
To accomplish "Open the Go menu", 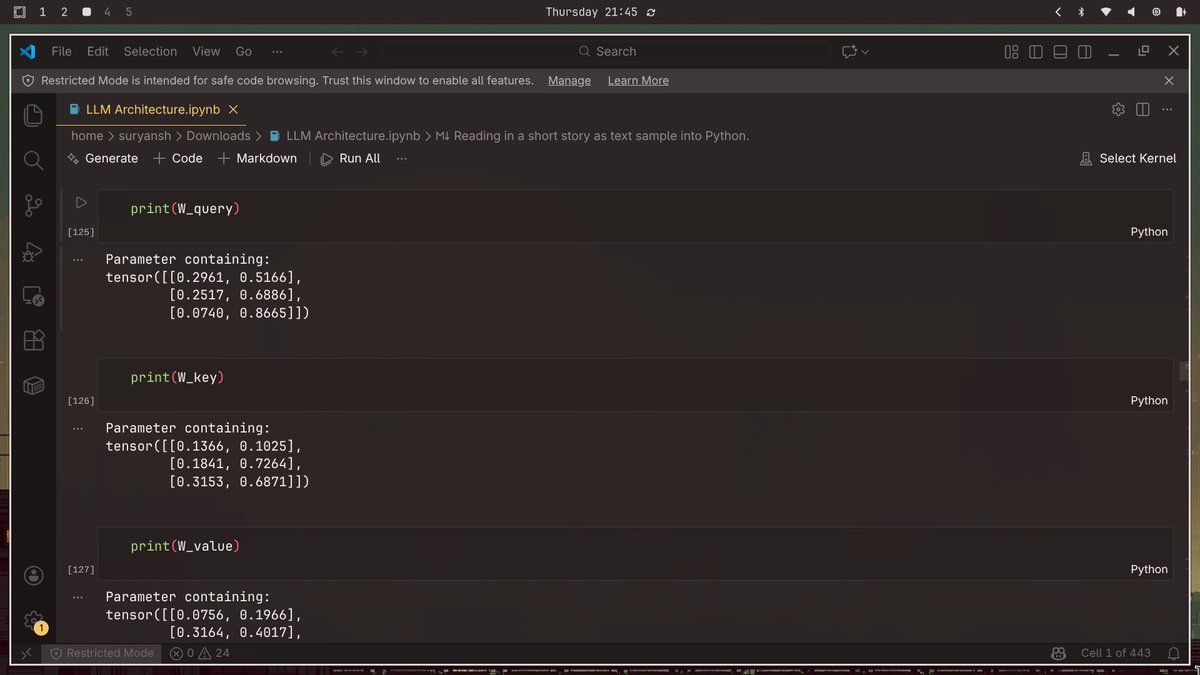I will coord(244,51).
